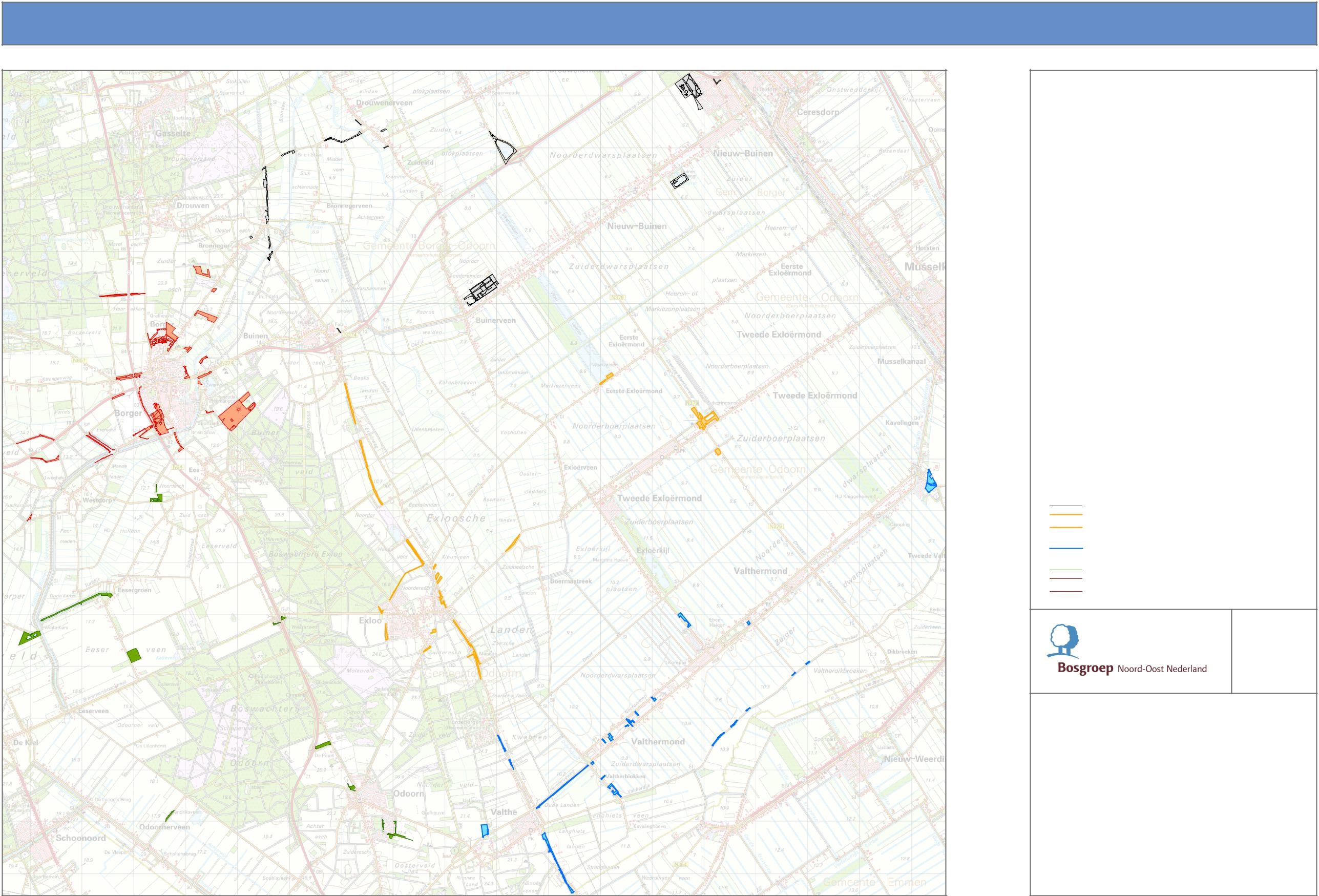1319x896 pixels.
Task: Click the Dikbroeken label
Action: [902, 652]
